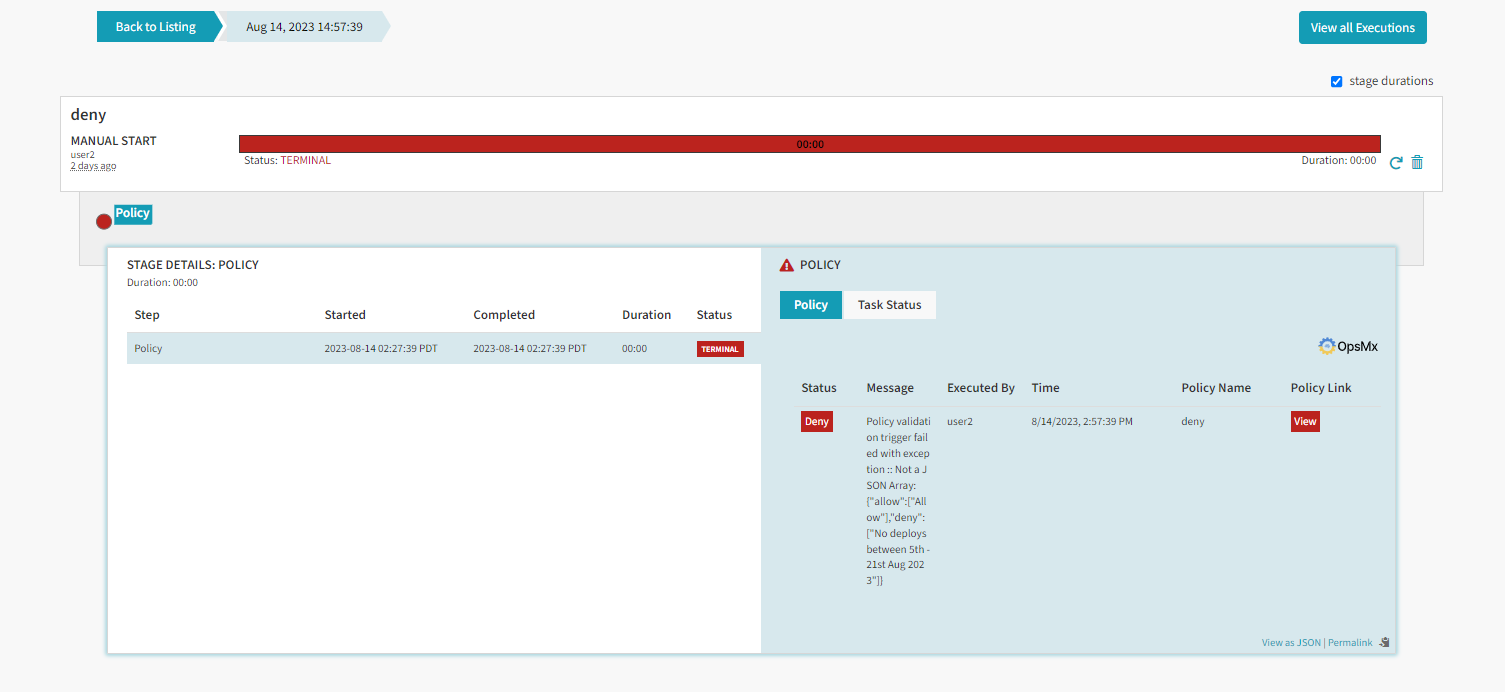
Task: Click the red Deny status badge
Action: pos(816,422)
